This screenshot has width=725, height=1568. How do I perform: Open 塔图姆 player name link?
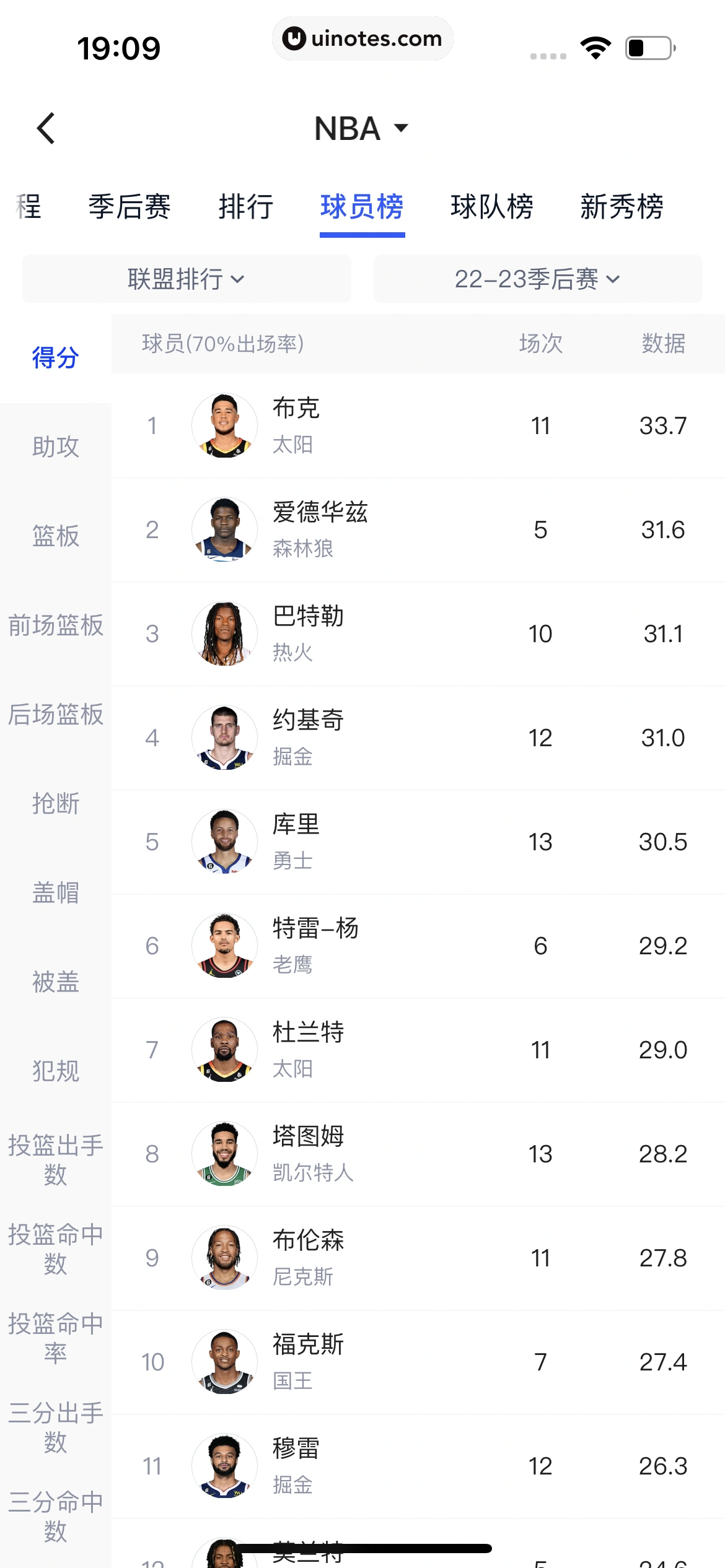pyautogui.click(x=309, y=1136)
